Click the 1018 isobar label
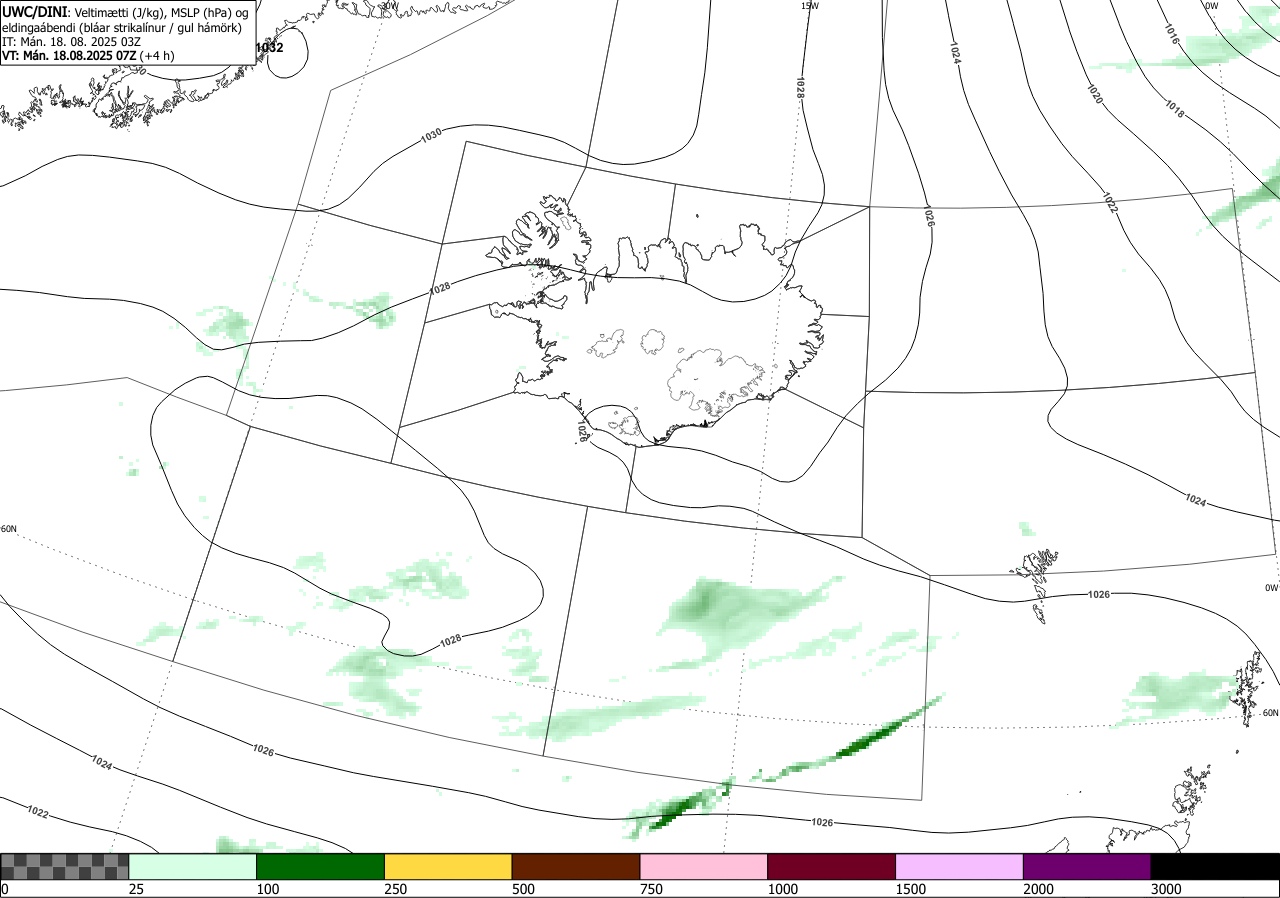The height and width of the screenshot is (898, 1280). [1174, 110]
